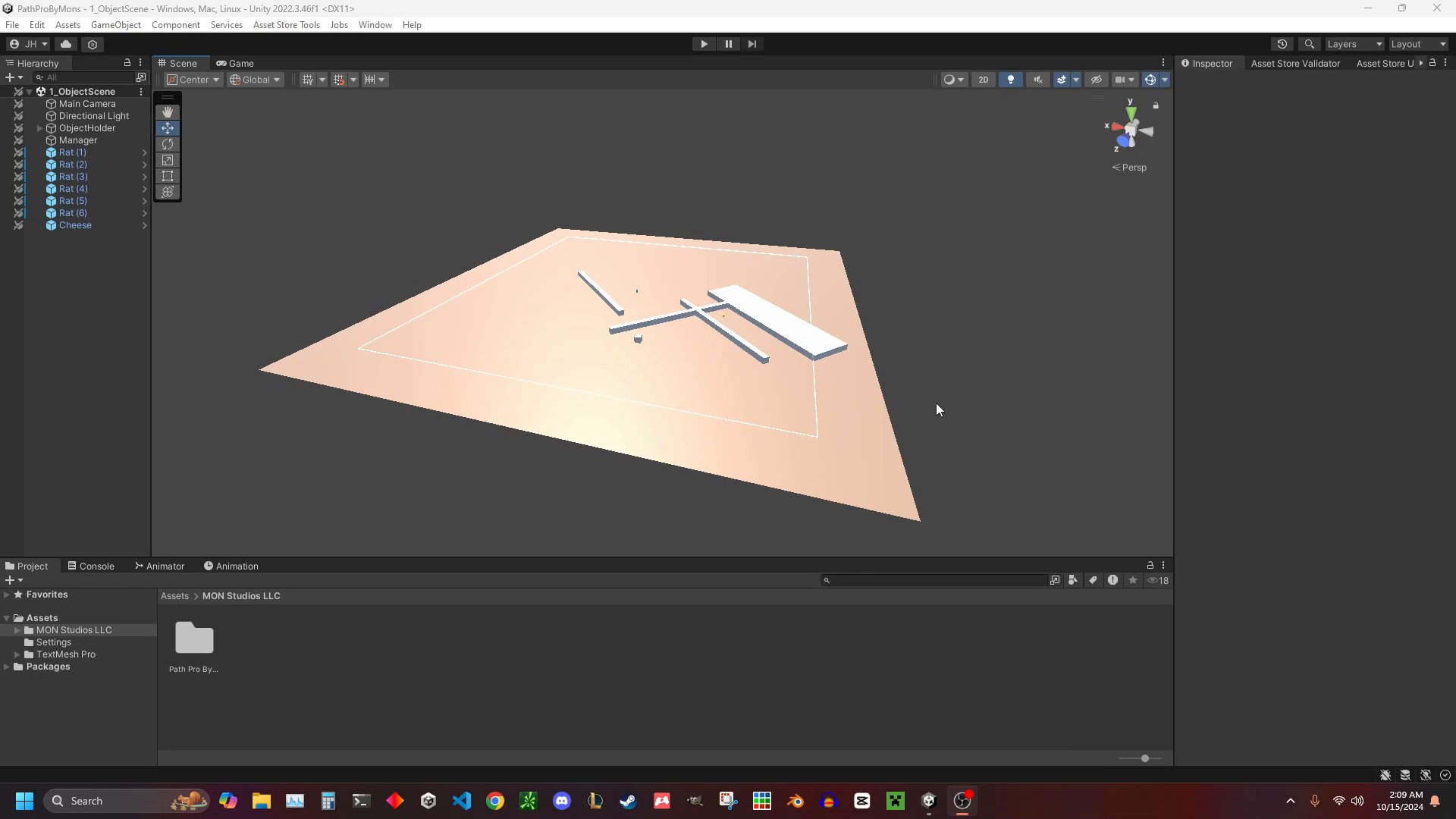Expand the Packages folder
Viewport: 1456px width, 819px height.
pyautogui.click(x=7, y=667)
